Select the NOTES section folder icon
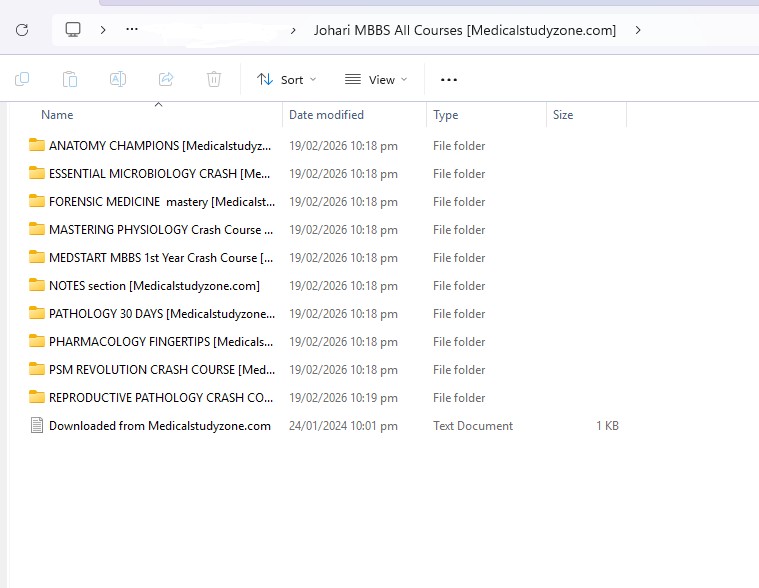 (36, 285)
